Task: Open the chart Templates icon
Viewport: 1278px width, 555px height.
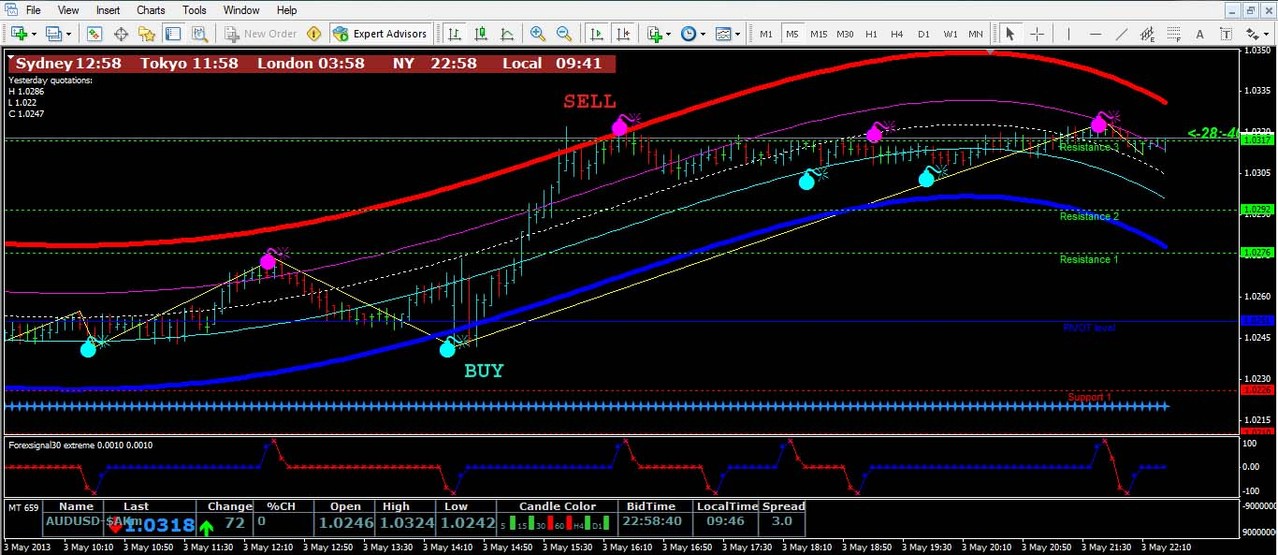Action: tap(723, 33)
